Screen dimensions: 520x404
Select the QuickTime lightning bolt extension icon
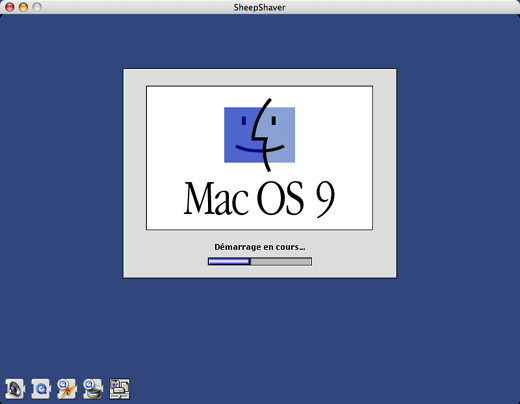coord(67,389)
